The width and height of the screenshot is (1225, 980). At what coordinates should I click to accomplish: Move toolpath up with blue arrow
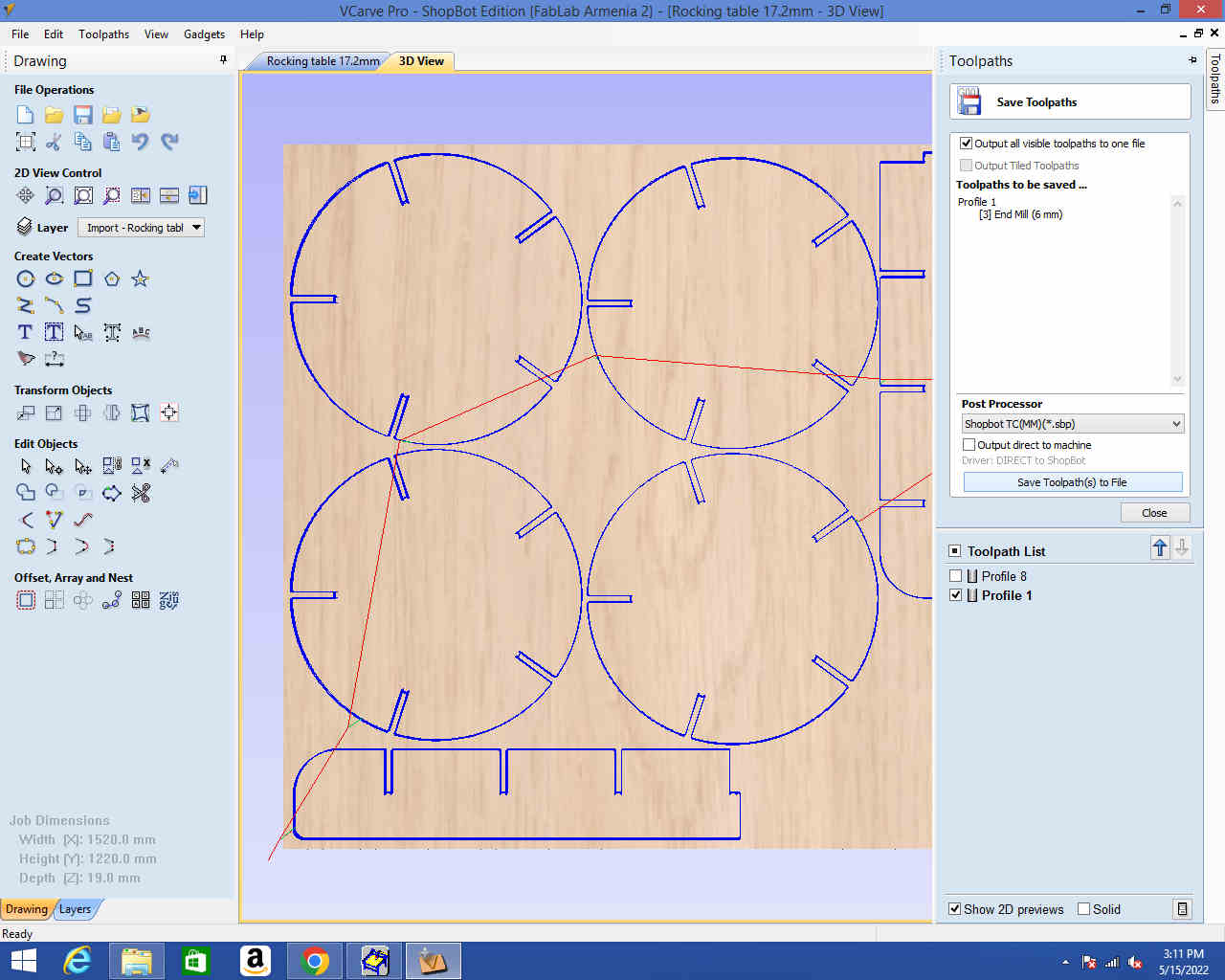coord(1160,547)
